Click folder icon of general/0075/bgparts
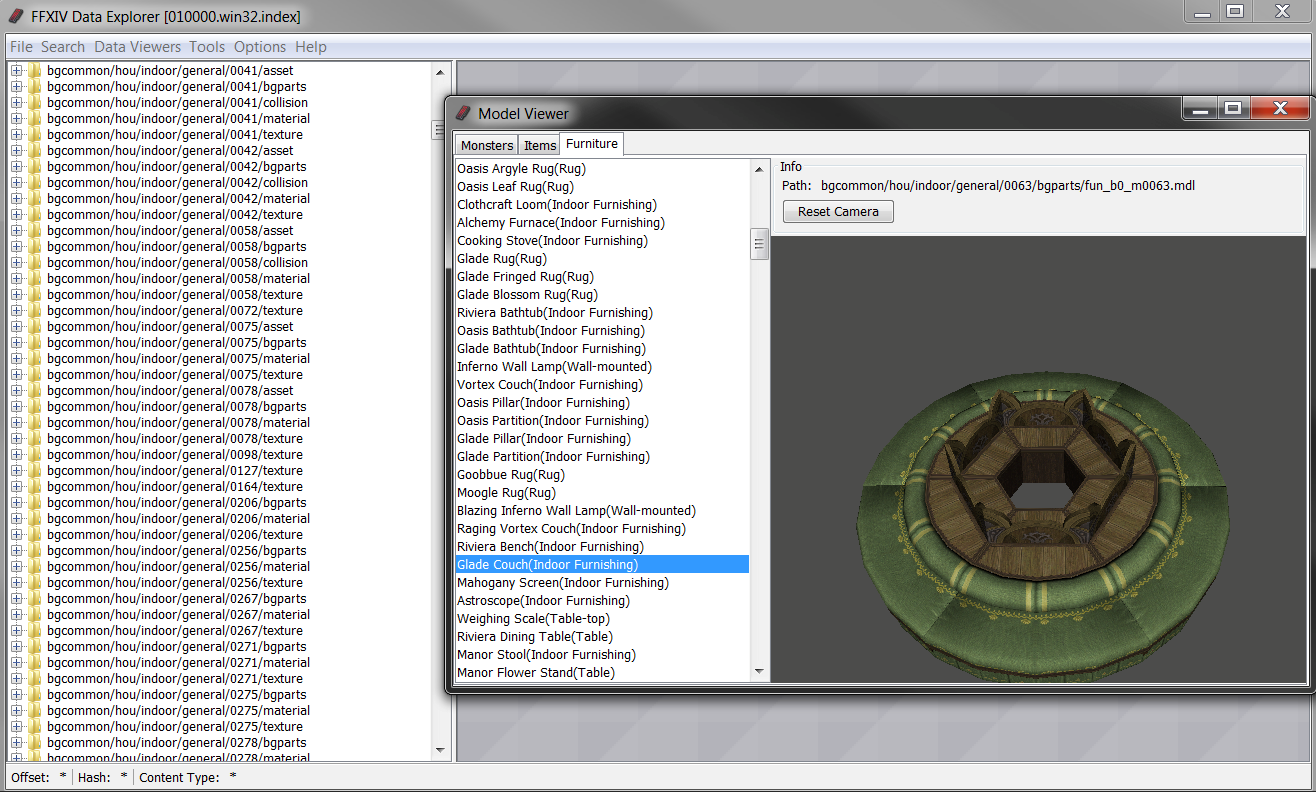1316x792 pixels. 35,343
